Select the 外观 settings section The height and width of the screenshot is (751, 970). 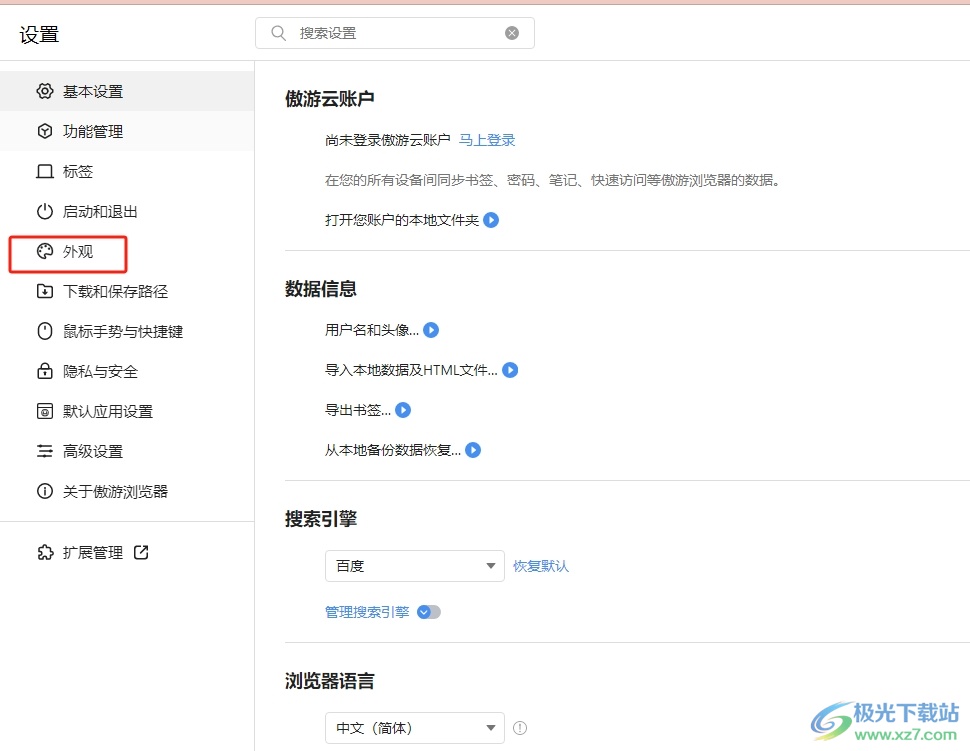coord(127,251)
